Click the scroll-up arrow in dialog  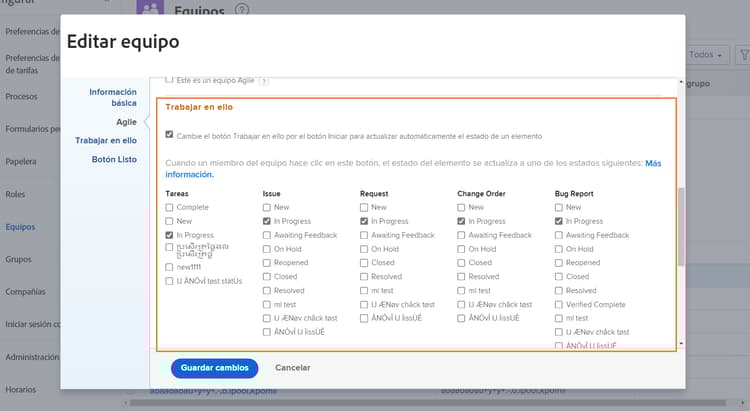(681, 82)
